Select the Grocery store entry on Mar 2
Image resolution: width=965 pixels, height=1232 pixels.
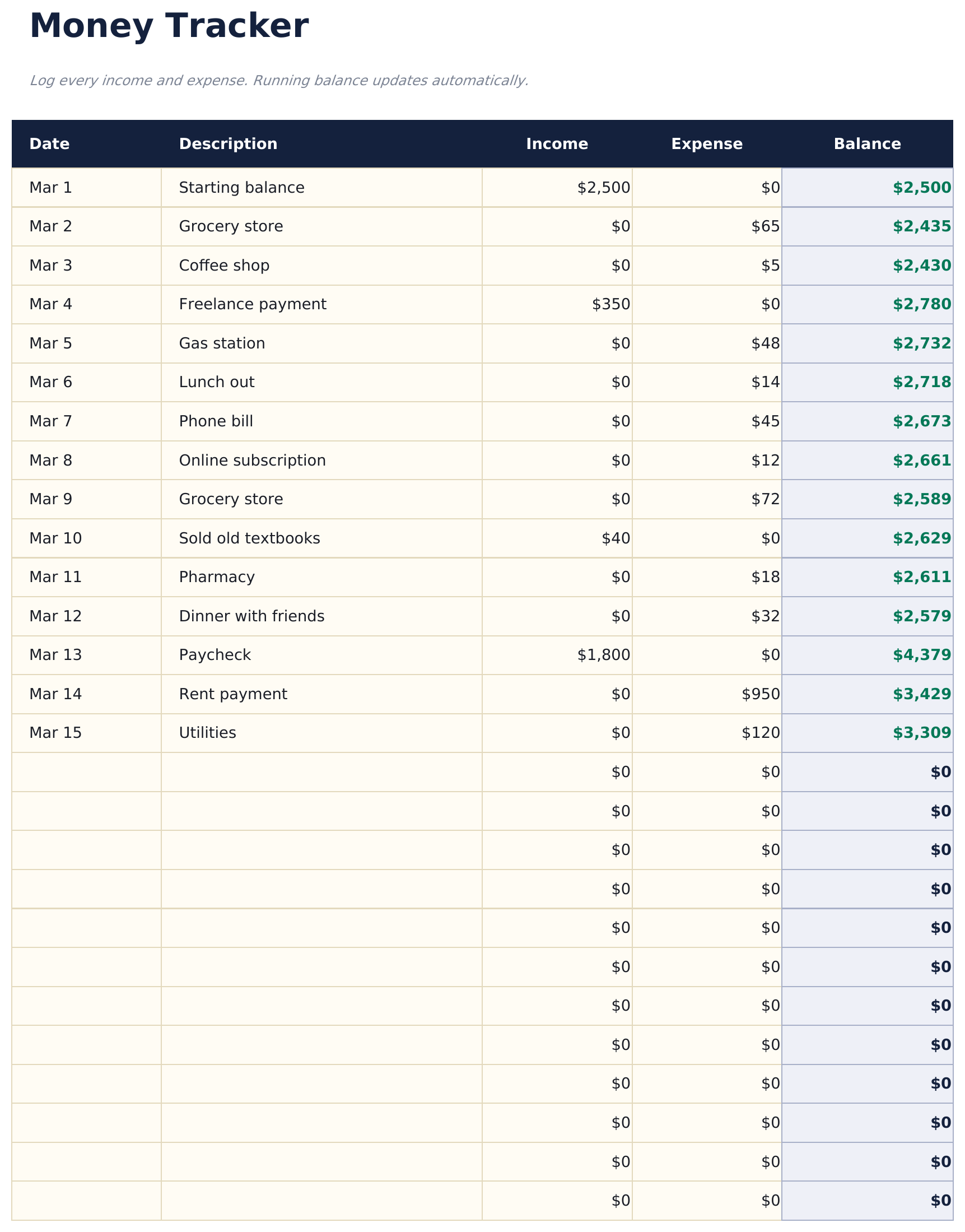231,226
